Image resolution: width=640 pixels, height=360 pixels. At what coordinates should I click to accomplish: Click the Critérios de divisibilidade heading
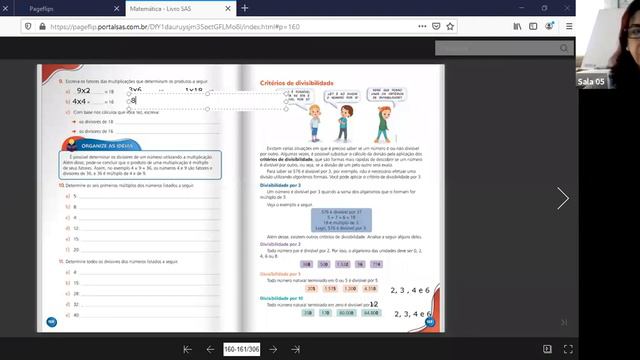pyautogui.click(x=297, y=83)
